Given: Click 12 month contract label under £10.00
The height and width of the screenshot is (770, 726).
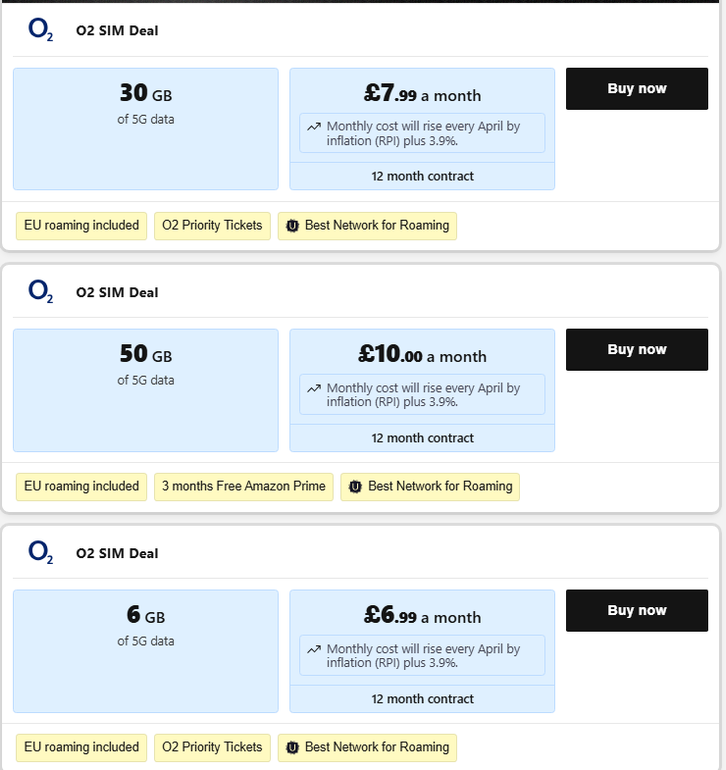Looking at the screenshot, I should 422,438.
